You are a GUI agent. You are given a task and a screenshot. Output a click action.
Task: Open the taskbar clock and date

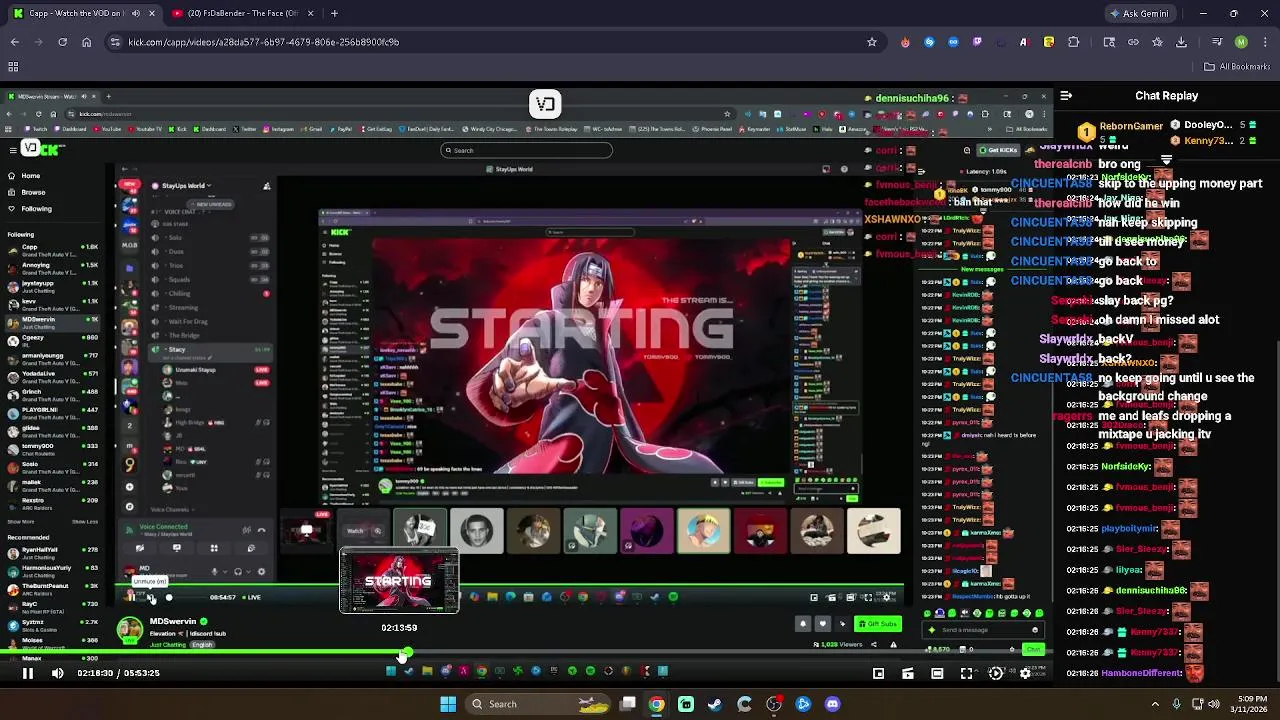[1251, 704]
